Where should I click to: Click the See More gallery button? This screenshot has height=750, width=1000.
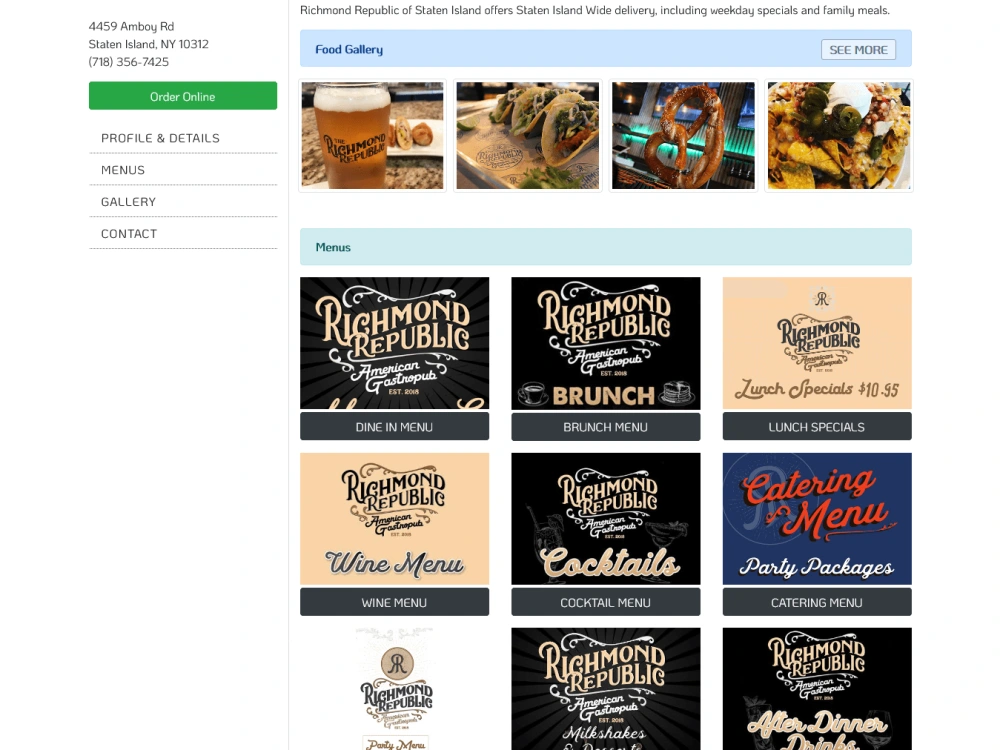pos(858,50)
